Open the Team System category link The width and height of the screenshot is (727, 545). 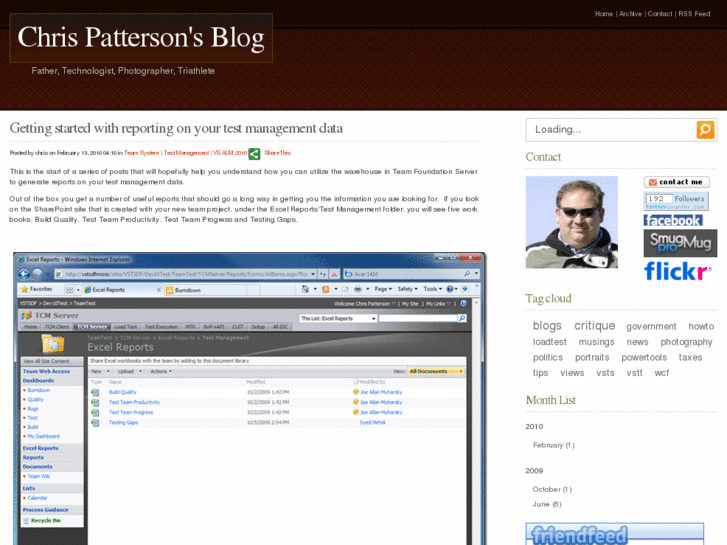[x=141, y=153]
